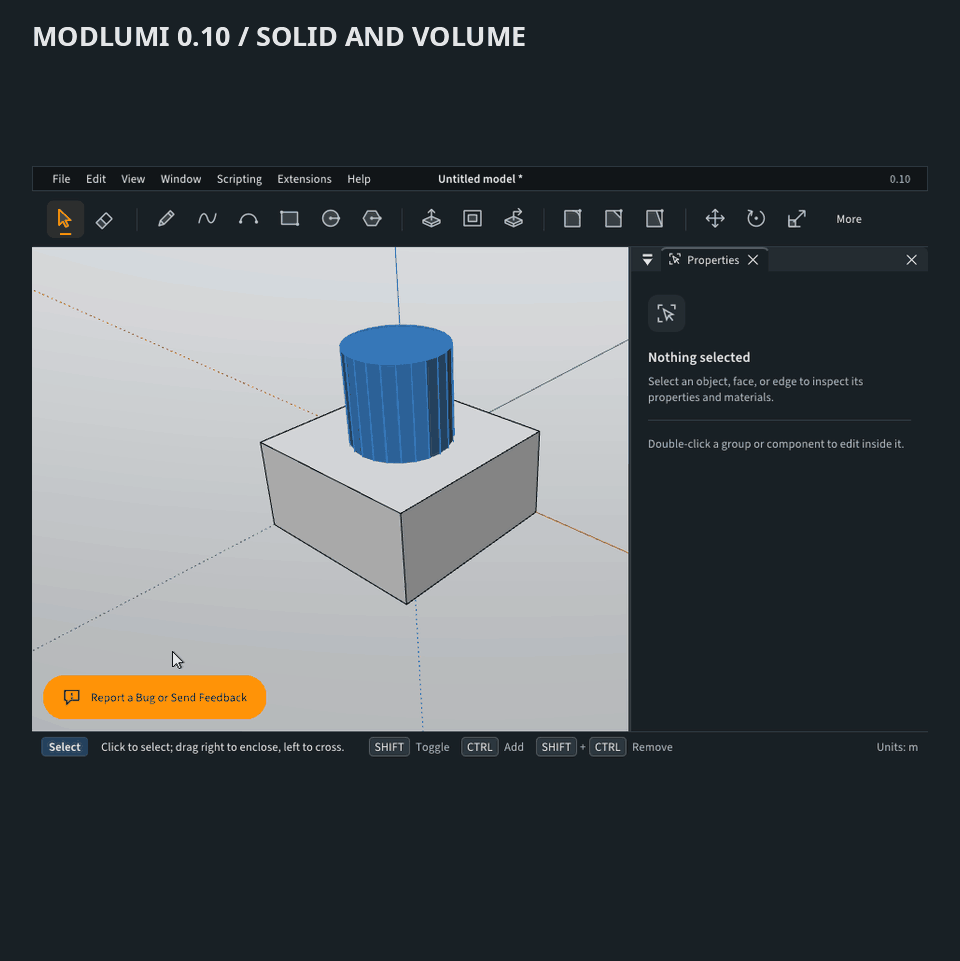Activate the Move tool
The width and height of the screenshot is (960, 961).
[x=715, y=219]
